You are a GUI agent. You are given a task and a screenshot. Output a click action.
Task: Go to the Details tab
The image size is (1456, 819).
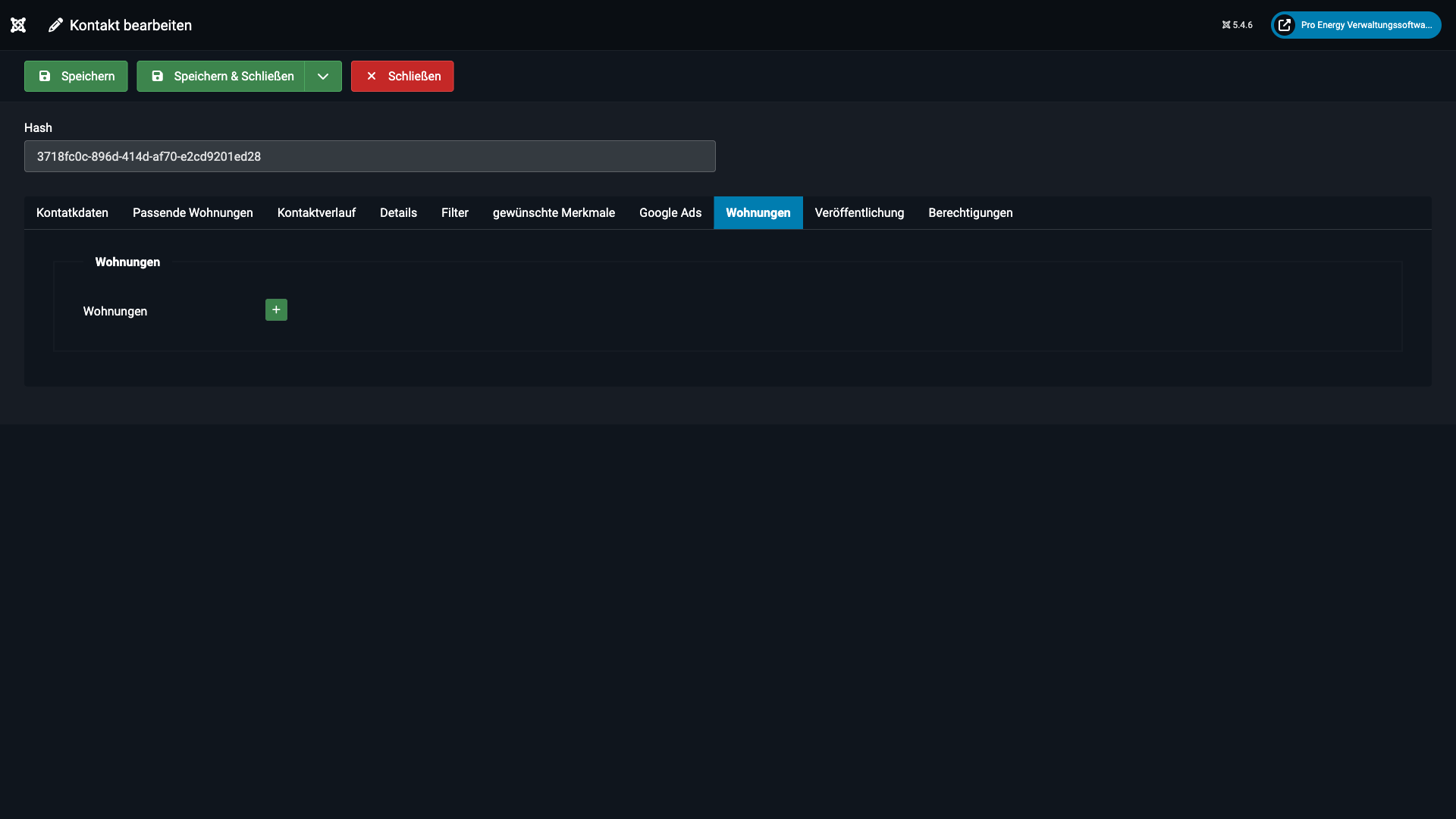tap(398, 212)
